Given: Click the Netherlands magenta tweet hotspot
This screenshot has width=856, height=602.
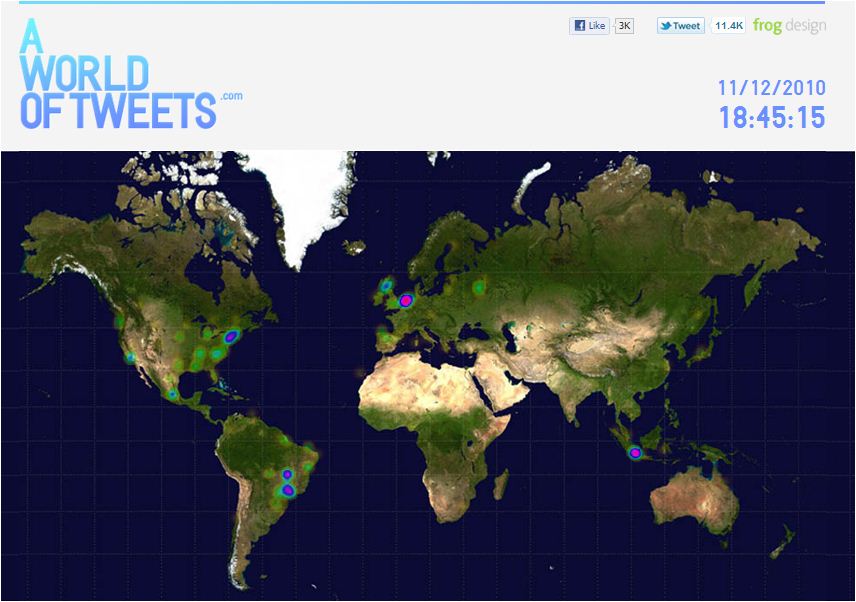Looking at the screenshot, I should (x=406, y=300).
